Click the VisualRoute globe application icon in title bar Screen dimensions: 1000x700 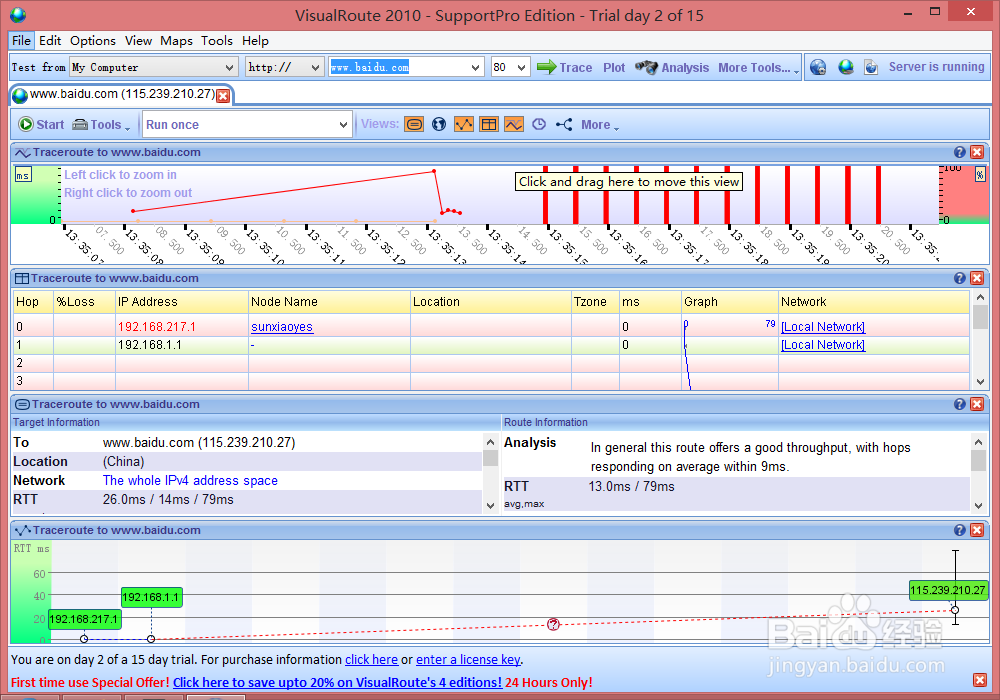[x=18, y=14]
